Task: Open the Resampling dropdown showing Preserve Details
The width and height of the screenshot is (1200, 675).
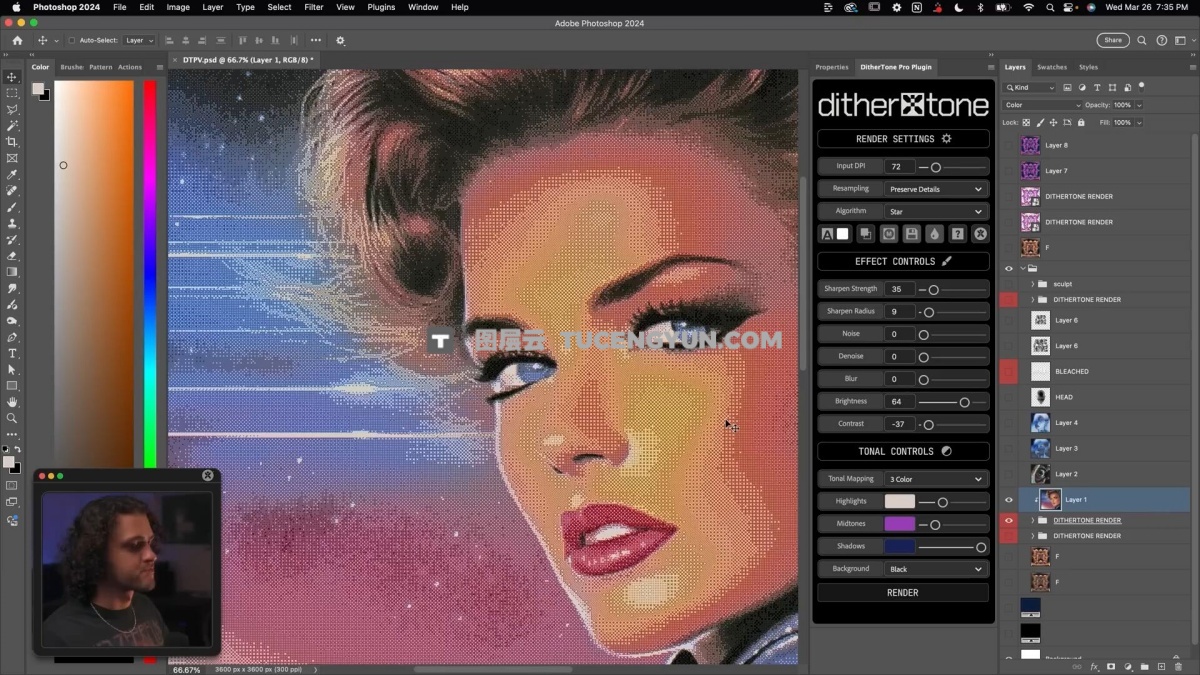Action: click(x=936, y=189)
